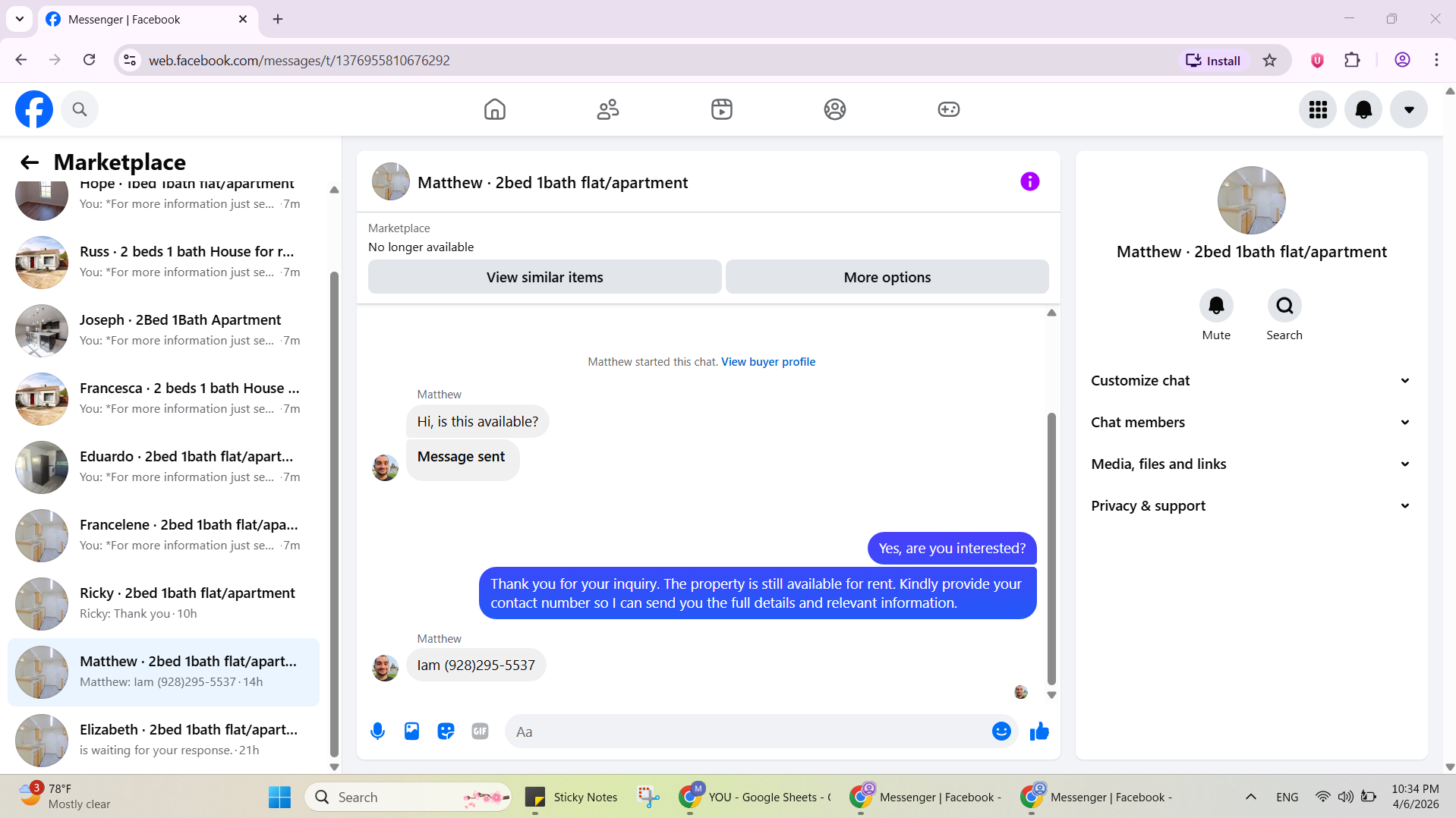
Task: Open Snipping Tool from taskbar
Action: point(648,797)
